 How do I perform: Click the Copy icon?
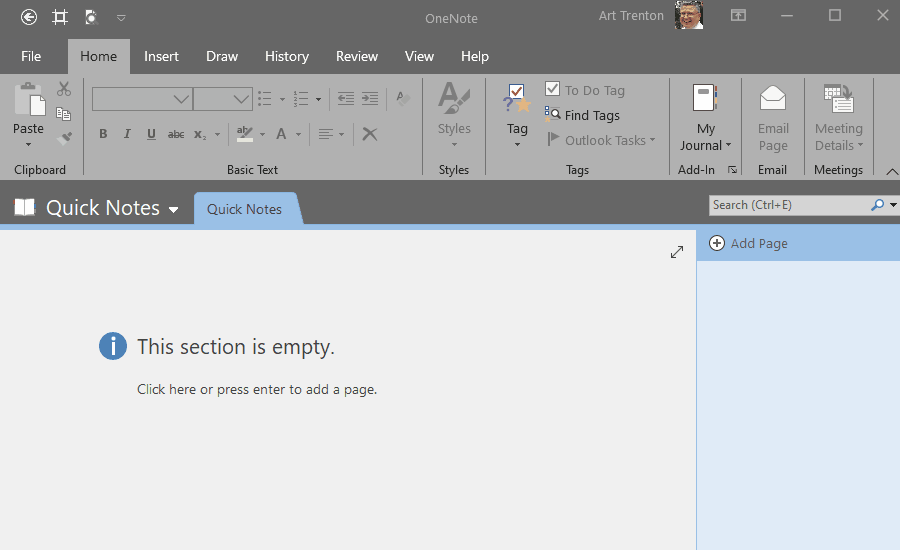64,114
